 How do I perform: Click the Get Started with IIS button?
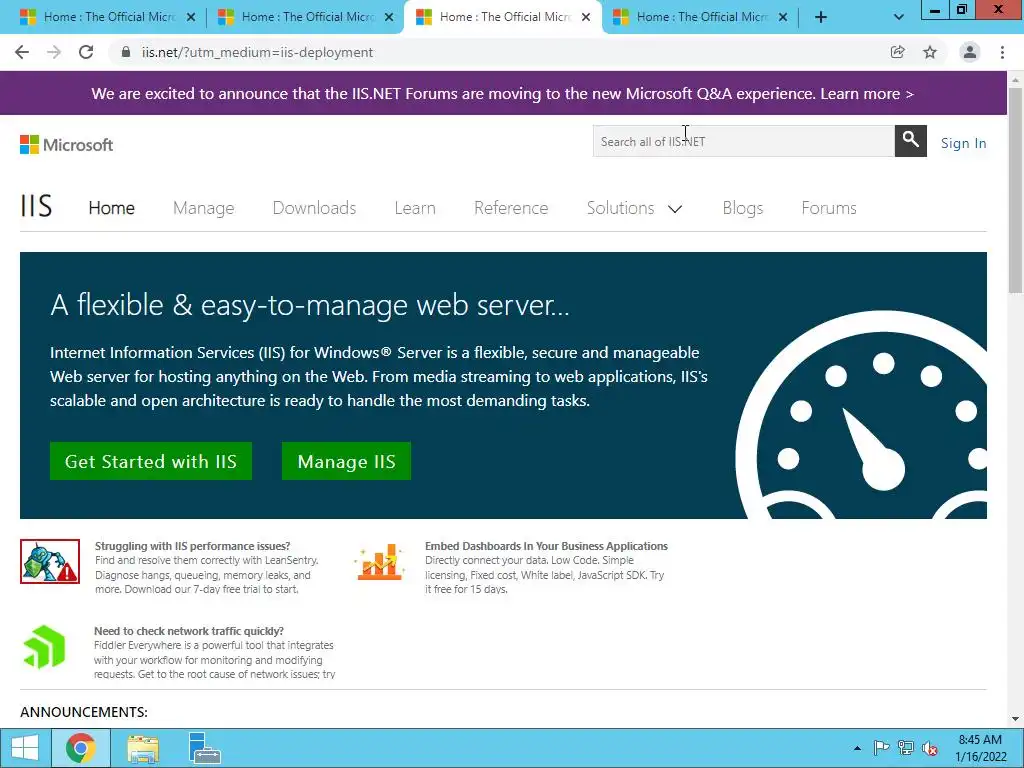pyautogui.click(x=151, y=461)
